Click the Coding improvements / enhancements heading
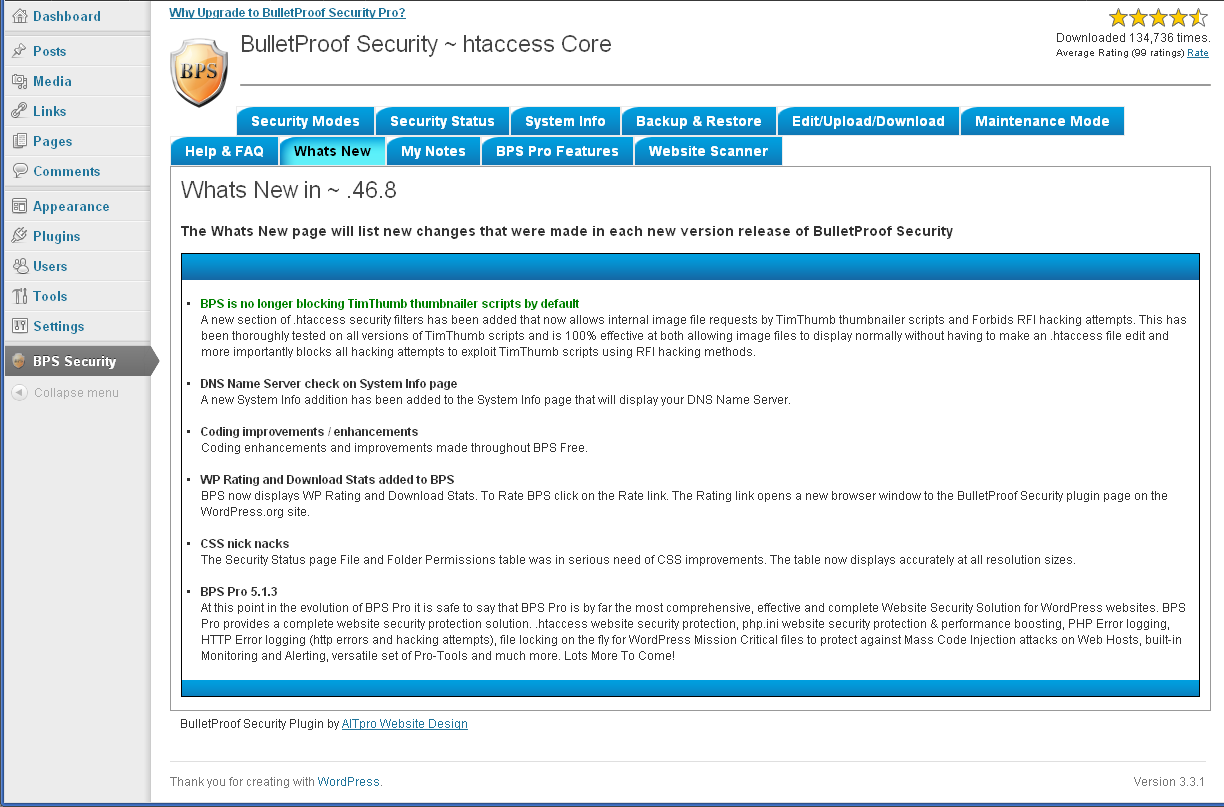This screenshot has height=807, width=1224. click(309, 432)
